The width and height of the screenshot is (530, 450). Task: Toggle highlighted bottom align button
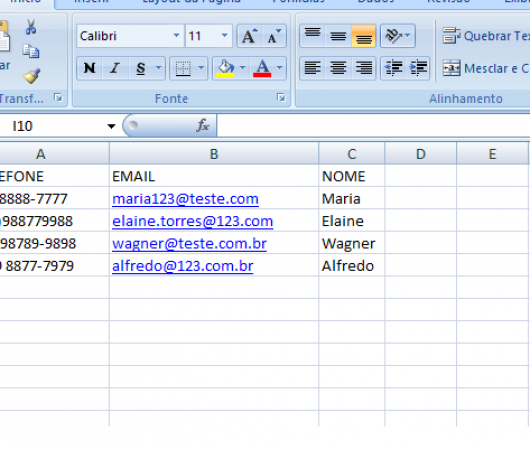pyautogui.click(x=364, y=35)
